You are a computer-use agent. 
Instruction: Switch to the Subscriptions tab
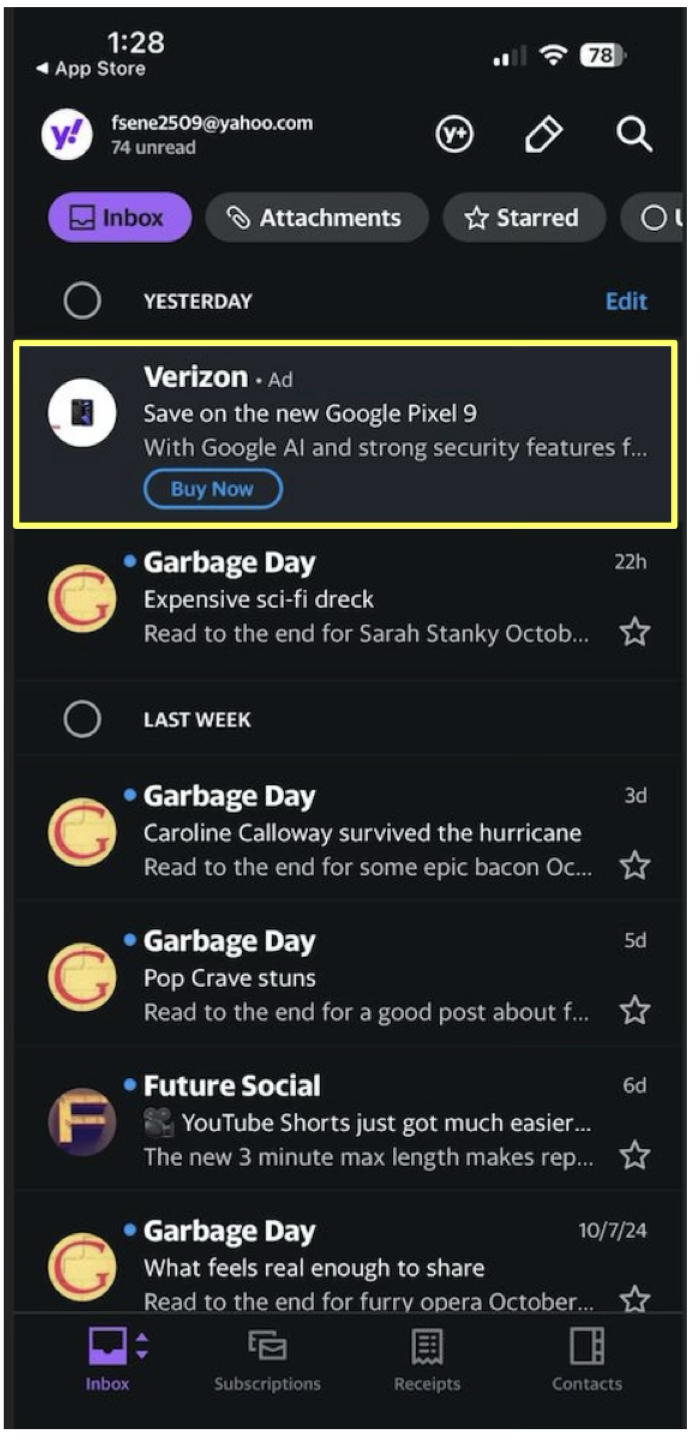point(267,1360)
